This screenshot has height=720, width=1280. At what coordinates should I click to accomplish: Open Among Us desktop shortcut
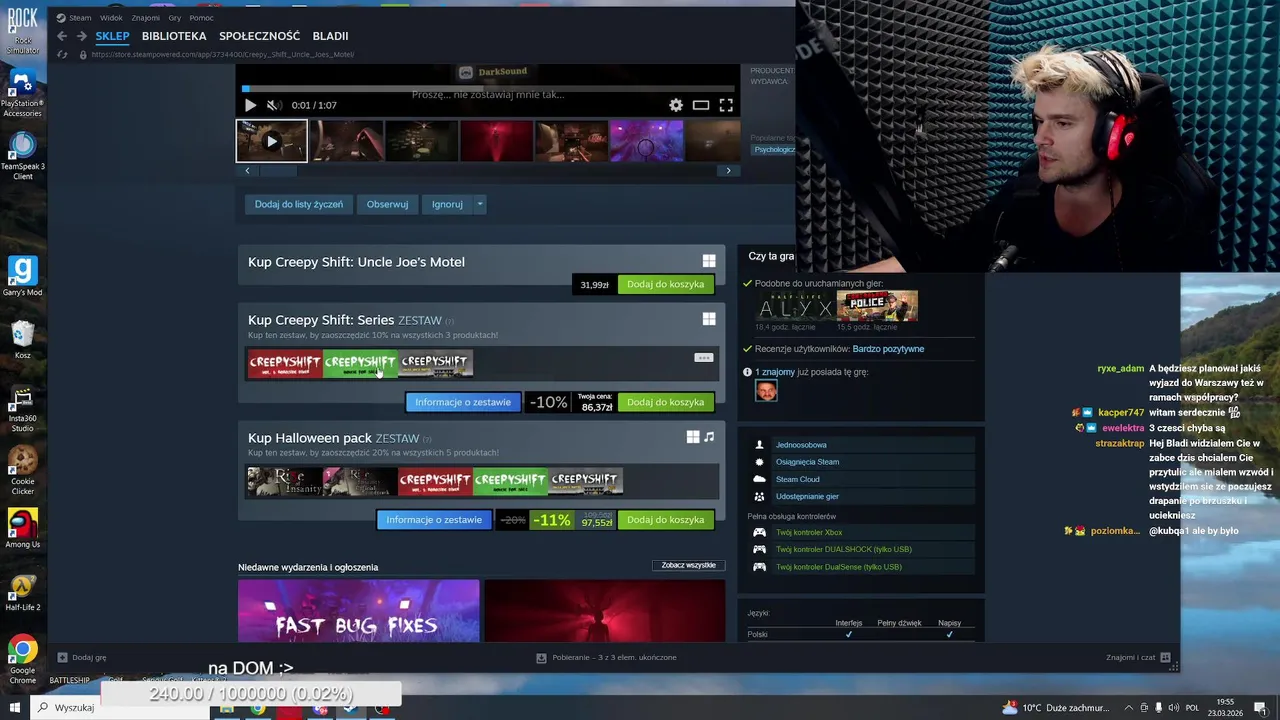point(22,529)
